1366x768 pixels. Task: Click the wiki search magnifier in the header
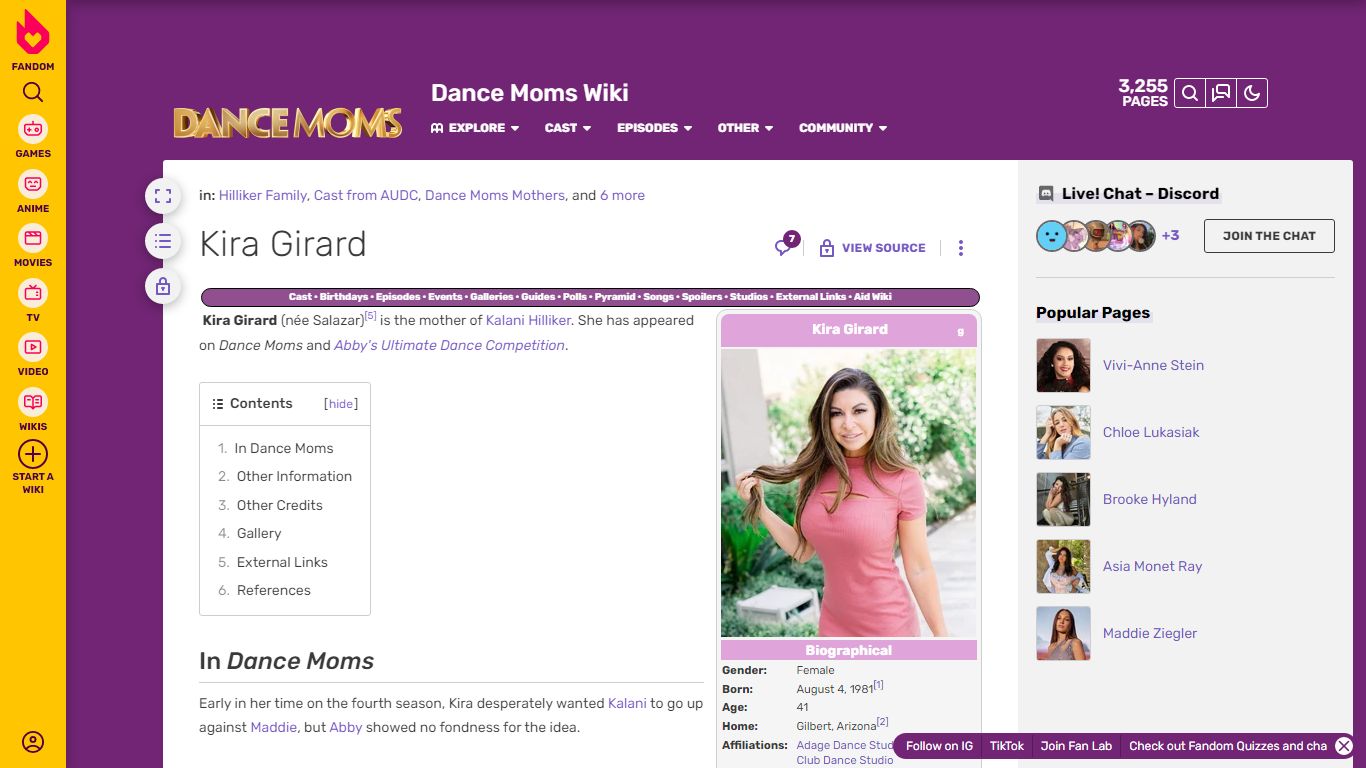click(1189, 93)
